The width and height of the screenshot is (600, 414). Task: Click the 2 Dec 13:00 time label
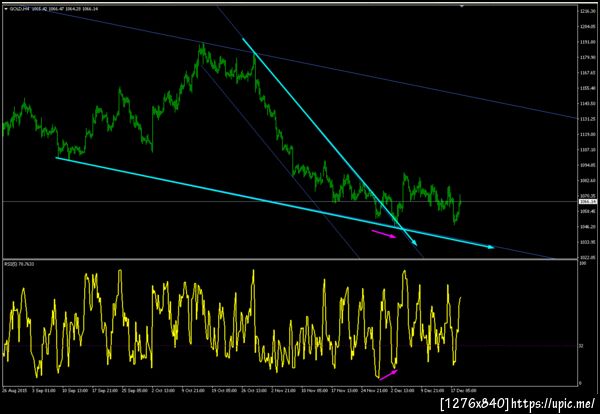[404, 391]
